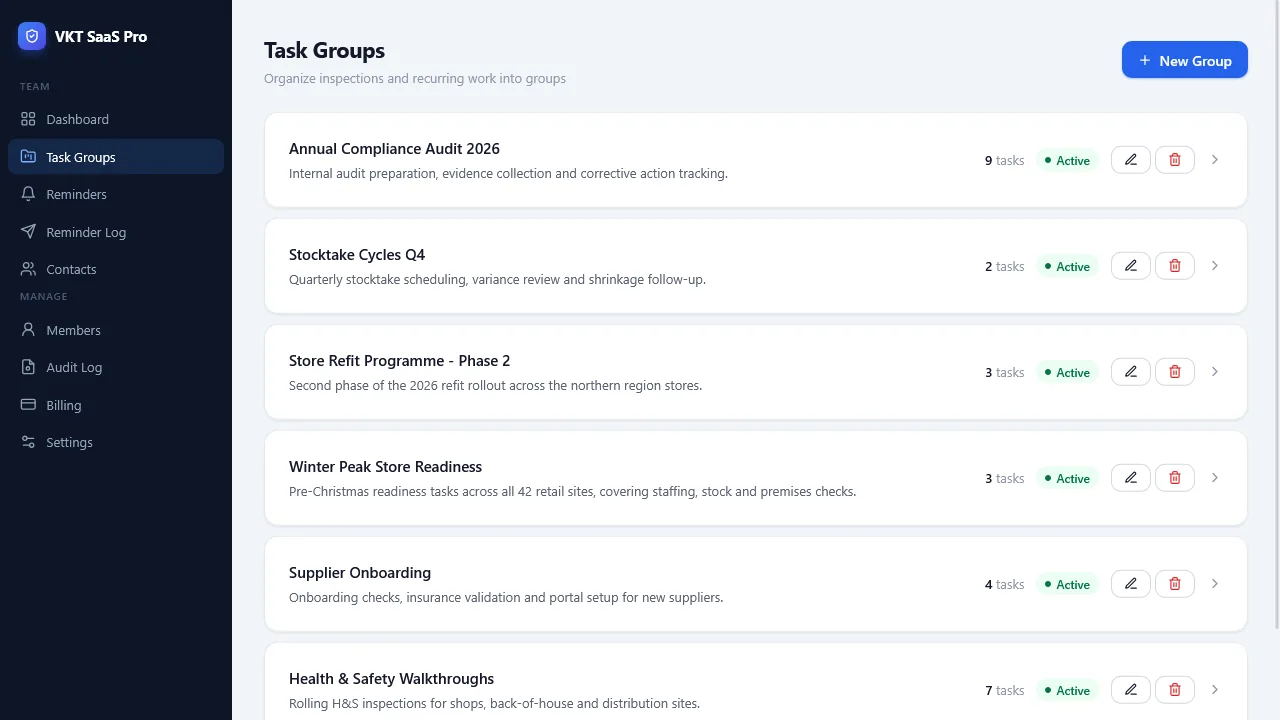Edit the Annual Compliance Audit 2026 group
1280x720 pixels.
[1131, 160]
